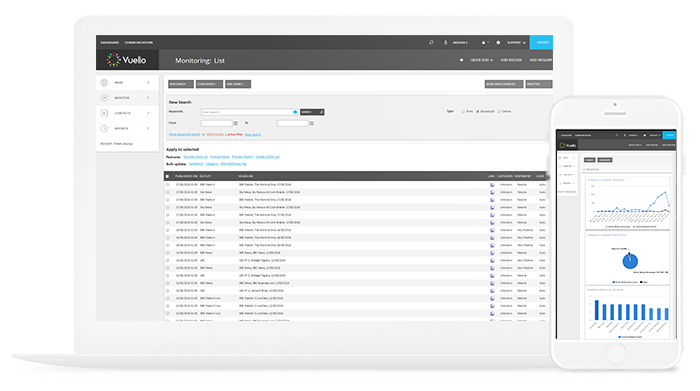Focus the Keywords search input
Viewport: 700px width, 391px height.
[x=249, y=112]
